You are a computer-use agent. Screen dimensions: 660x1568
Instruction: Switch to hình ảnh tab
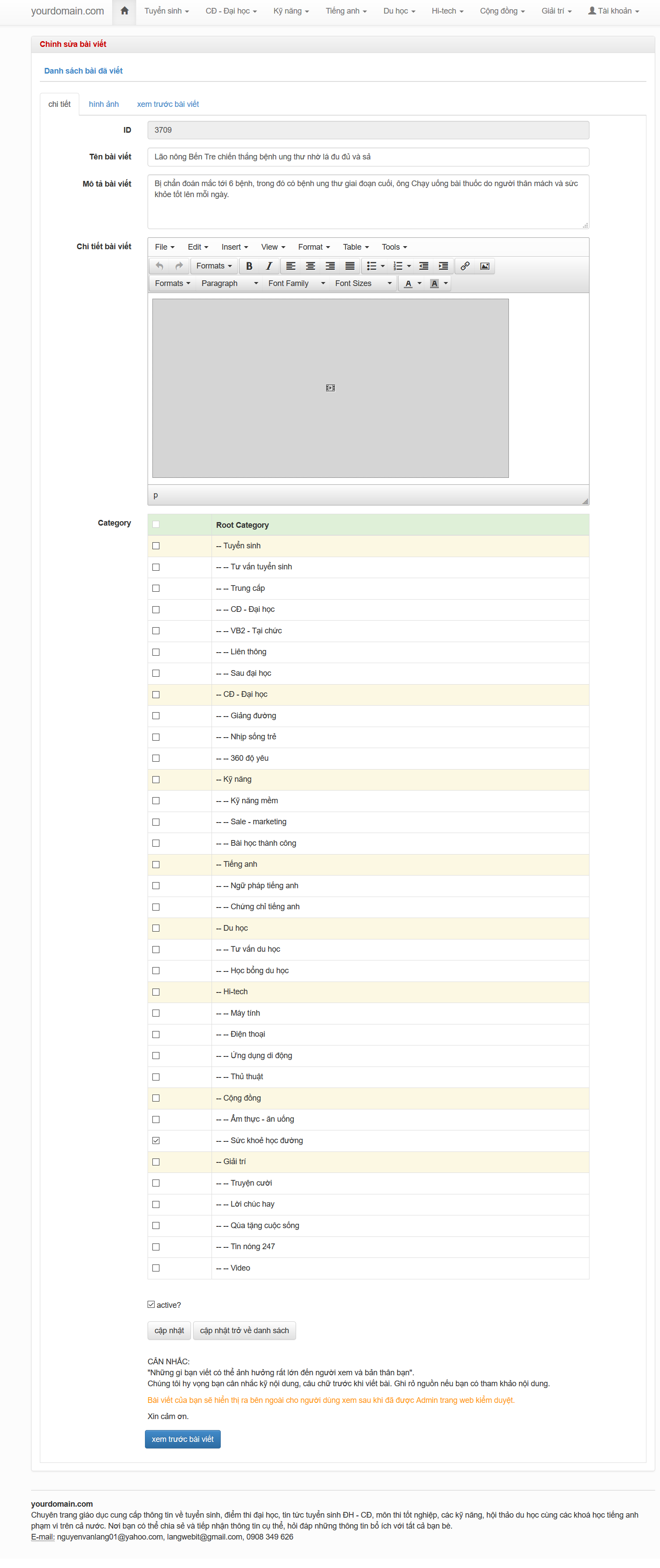coord(103,104)
